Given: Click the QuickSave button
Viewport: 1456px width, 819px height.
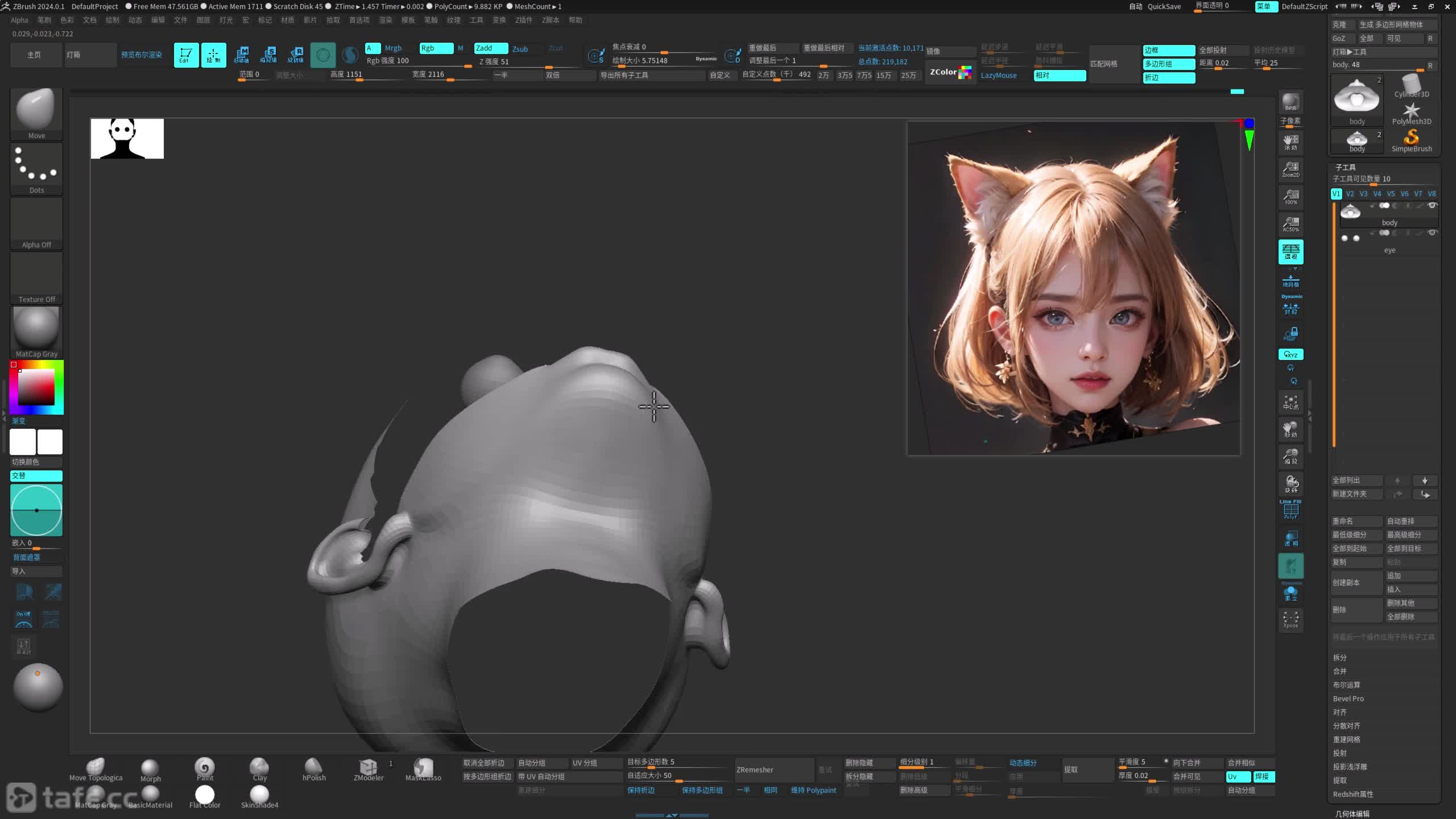Looking at the screenshot, I should coord(1164,6).
